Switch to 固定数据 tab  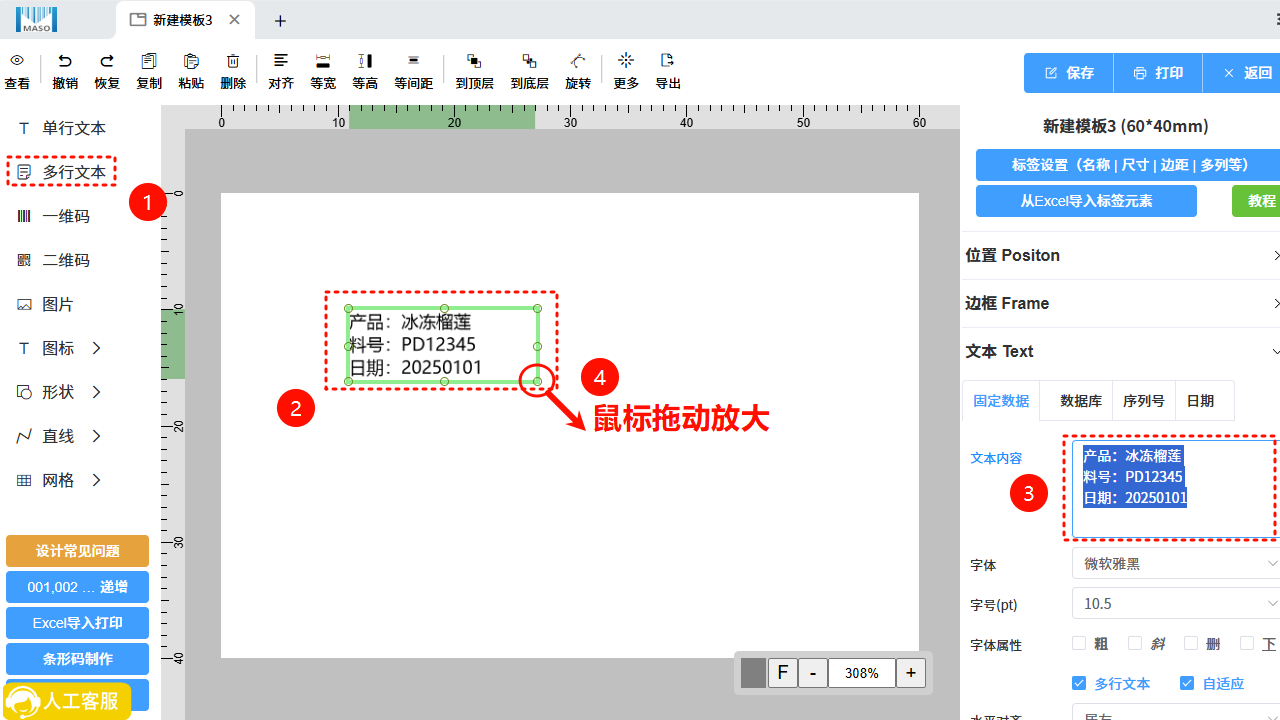(1001, 400)
